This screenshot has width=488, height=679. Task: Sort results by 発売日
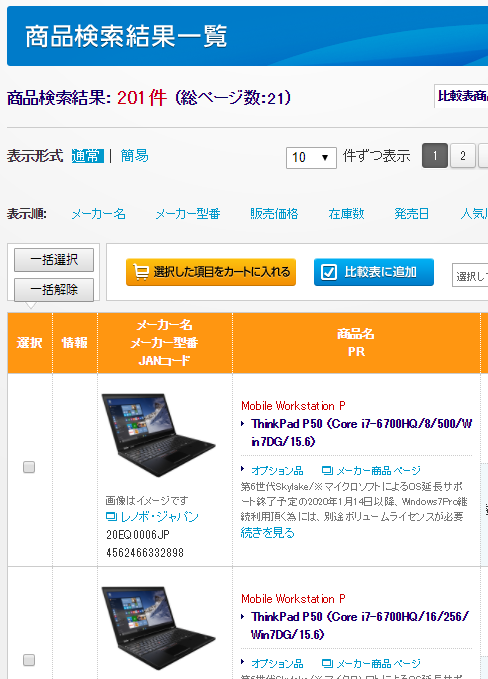pyautogui.click(x=411, y=213)
